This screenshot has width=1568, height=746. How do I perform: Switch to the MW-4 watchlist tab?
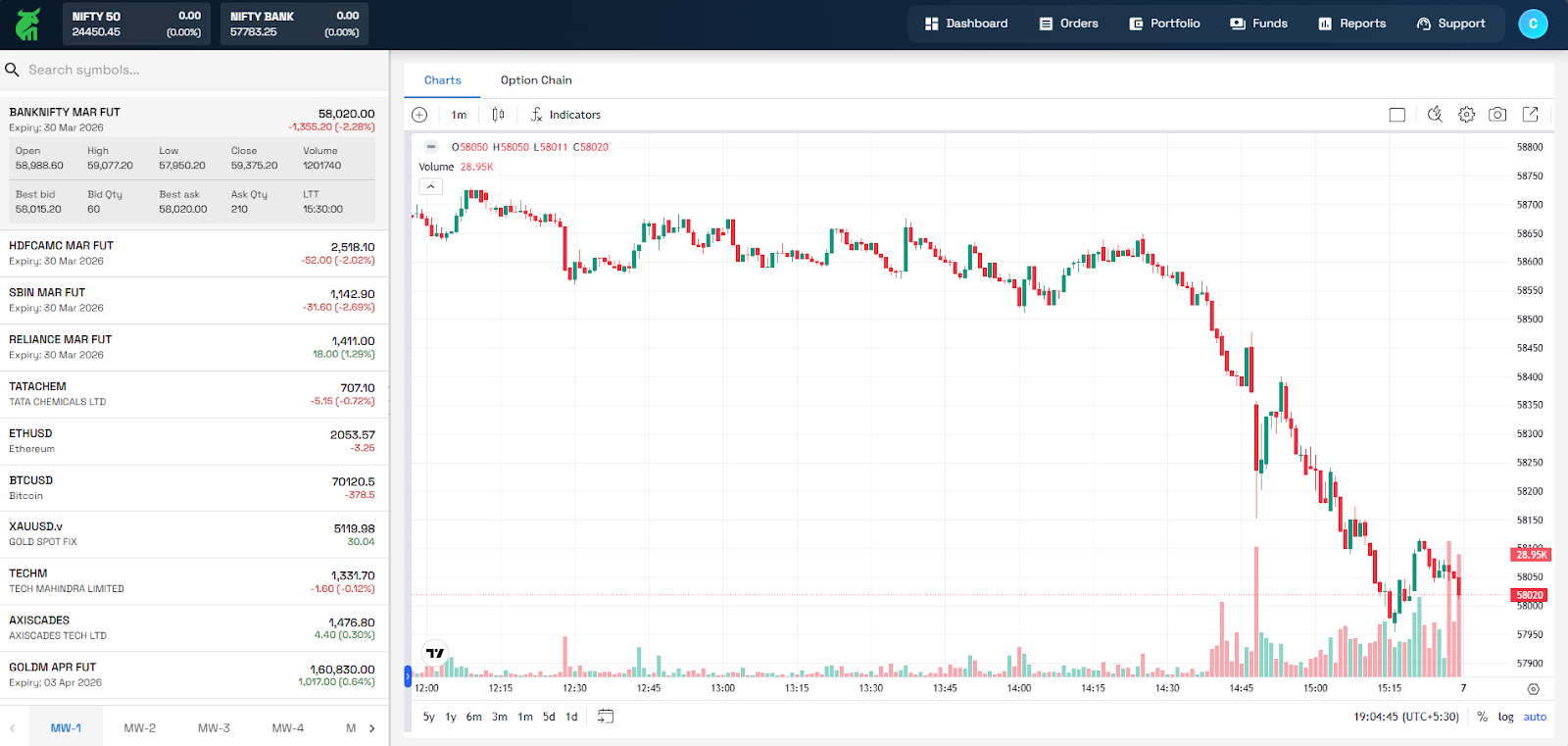point(288,728)
